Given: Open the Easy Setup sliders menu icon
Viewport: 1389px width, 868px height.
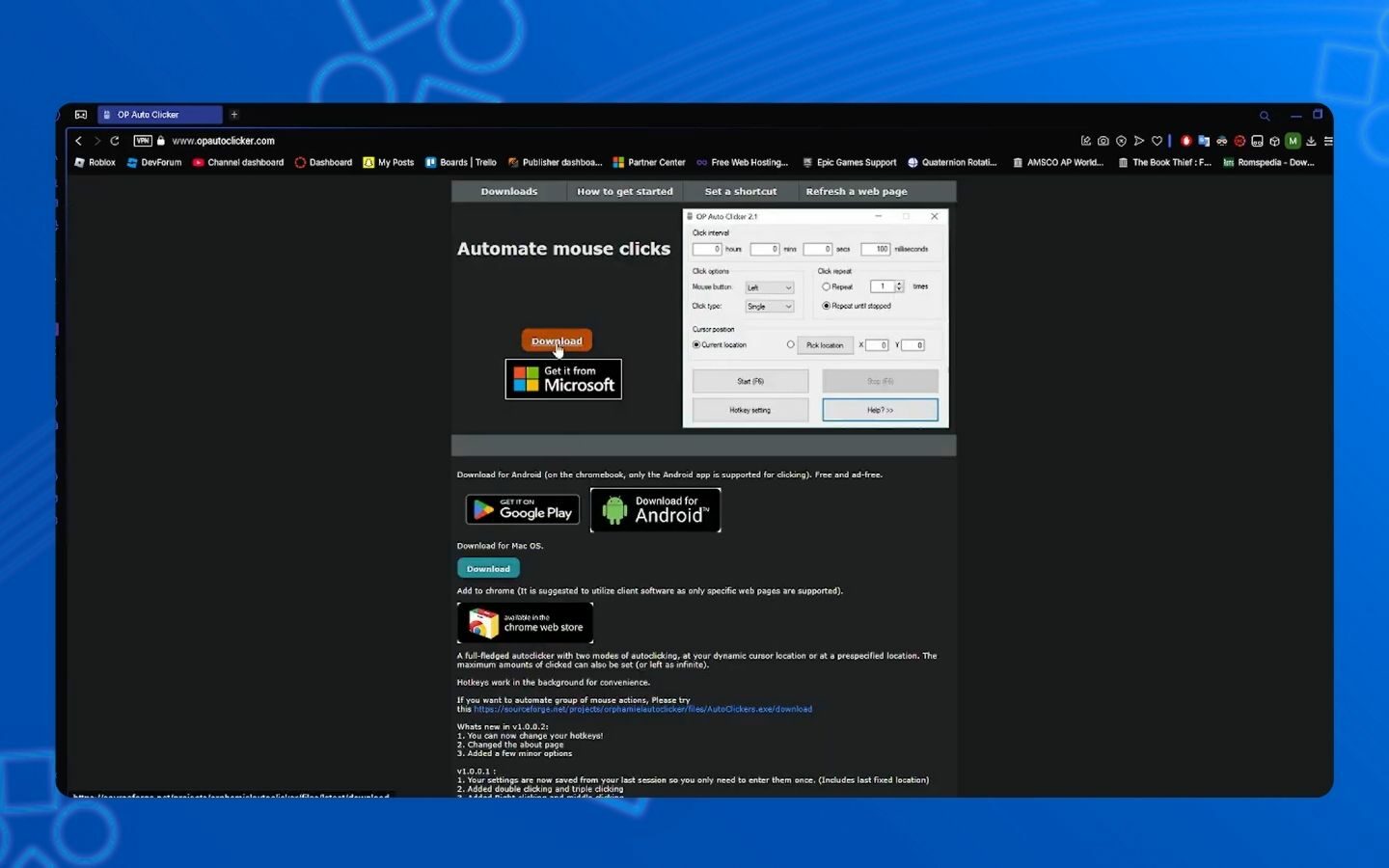Looking at the screenshot, I should [x=1328, y=141].
